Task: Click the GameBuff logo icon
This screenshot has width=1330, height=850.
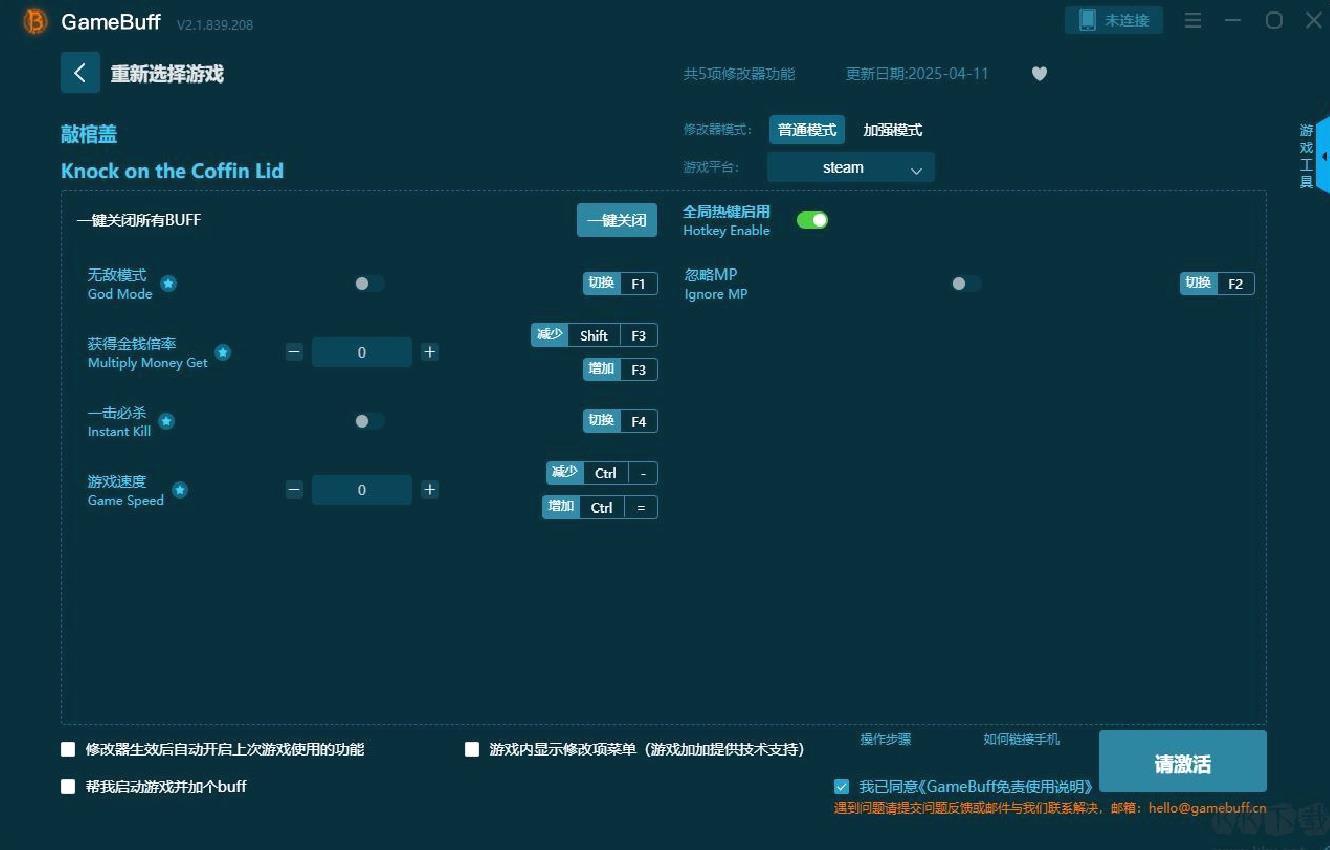Action: [35, 21]
